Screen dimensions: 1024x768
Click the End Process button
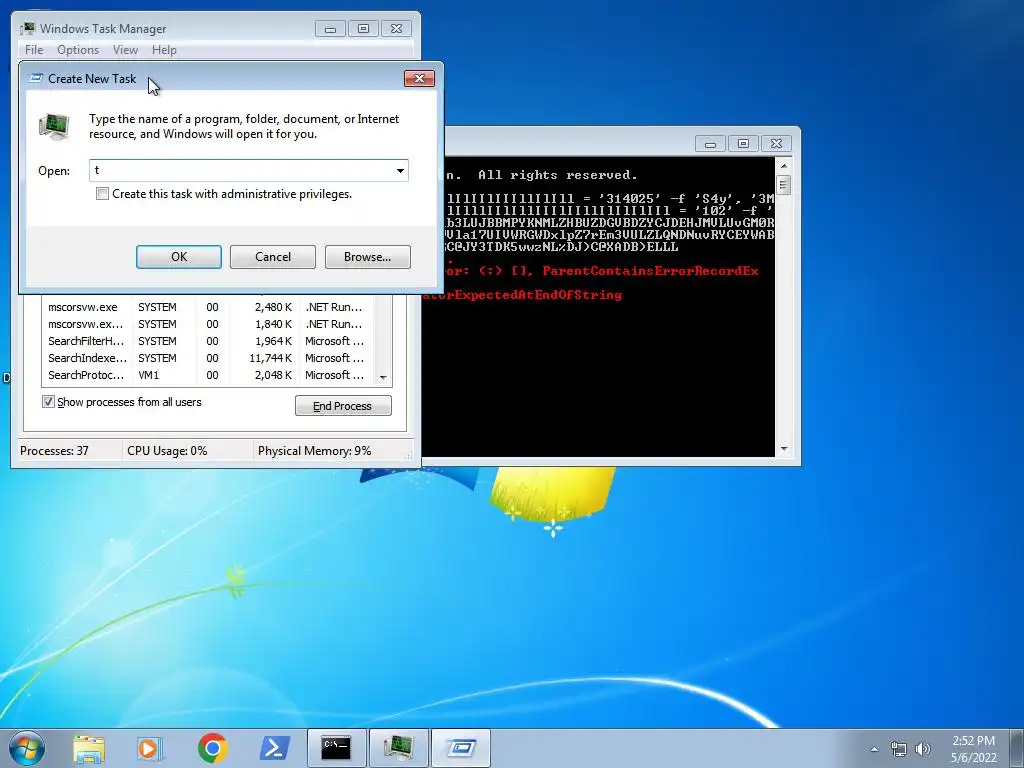343,406
